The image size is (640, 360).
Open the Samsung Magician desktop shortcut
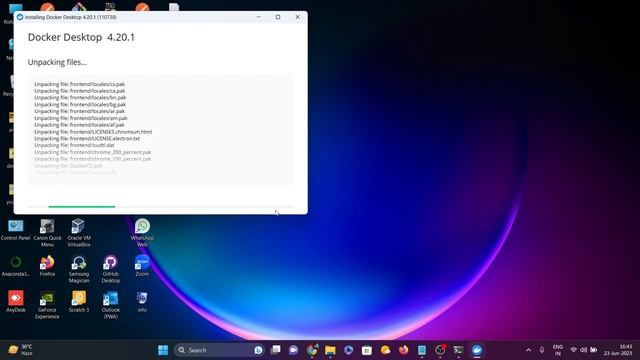[x=79, y=269]
